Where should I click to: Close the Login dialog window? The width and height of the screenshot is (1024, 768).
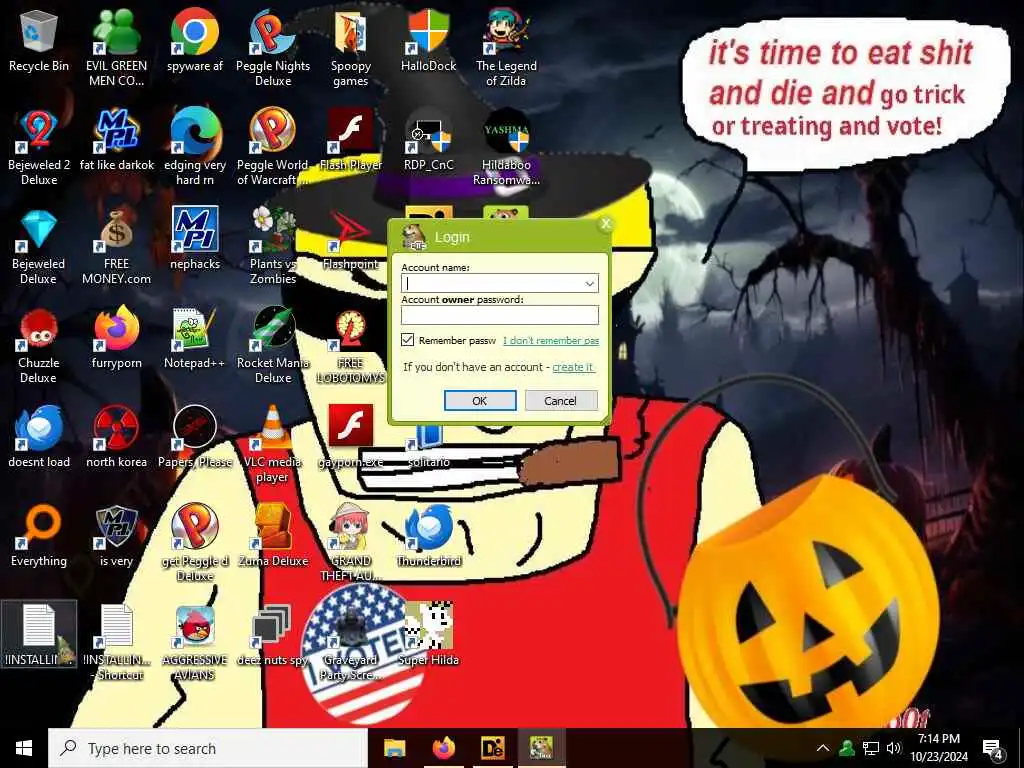pos(605,224)
